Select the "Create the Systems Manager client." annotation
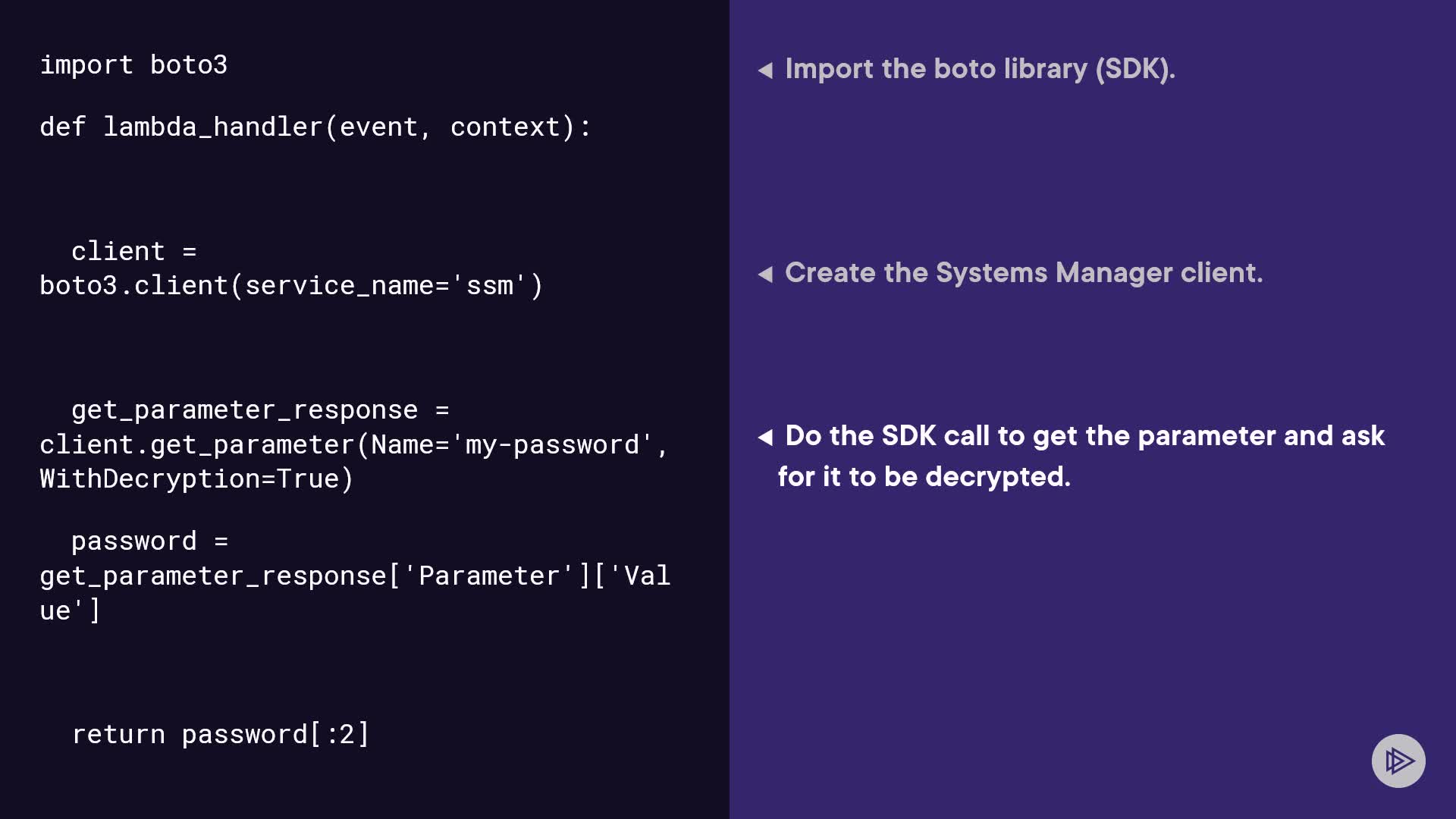 click(1024, 273)
